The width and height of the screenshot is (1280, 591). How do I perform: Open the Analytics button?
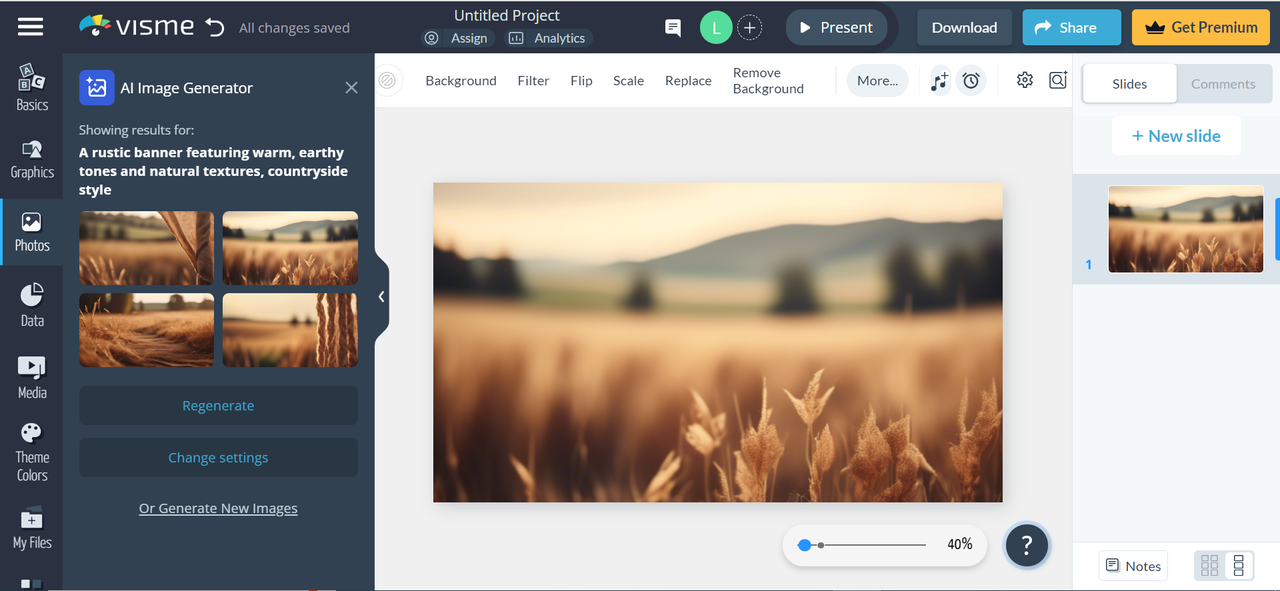pos(548,38)
